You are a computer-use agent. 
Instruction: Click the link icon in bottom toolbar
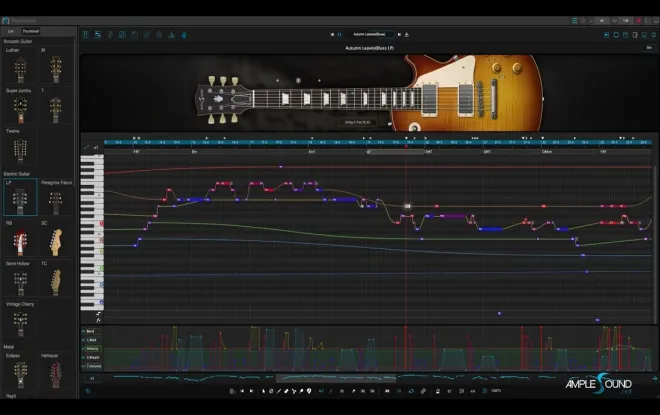423,391
